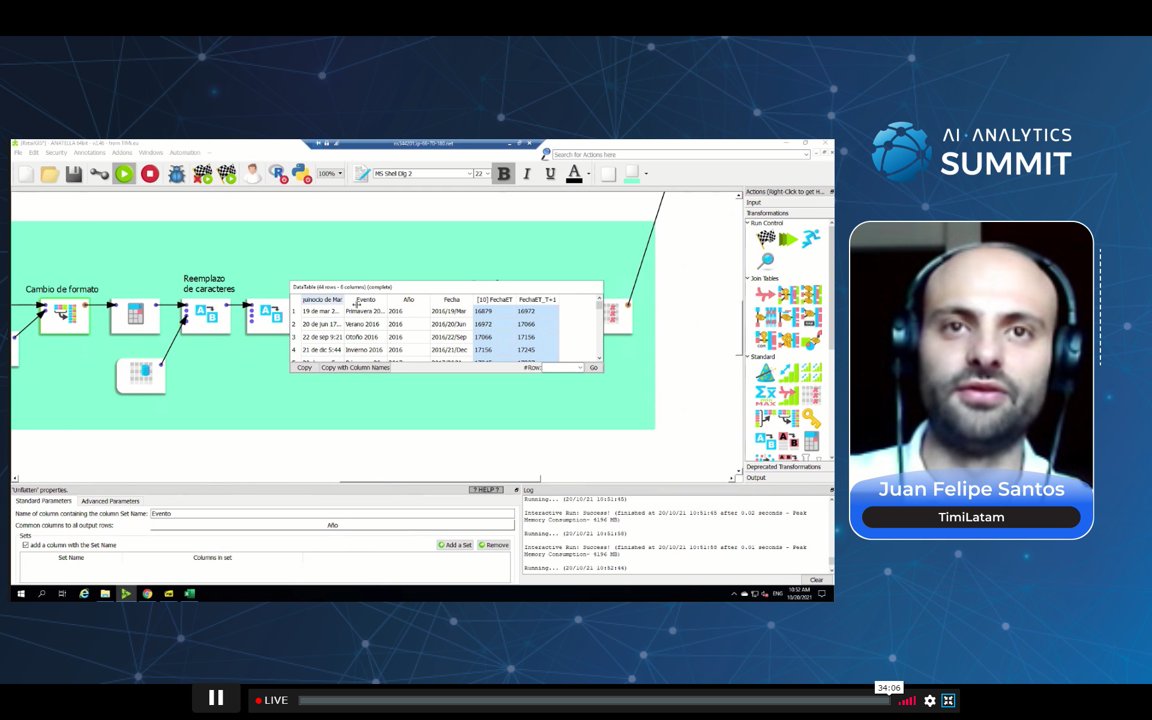Open video player settings gear
The width and height of the screenshot is (1152, 720).
(x=929, y=701)
